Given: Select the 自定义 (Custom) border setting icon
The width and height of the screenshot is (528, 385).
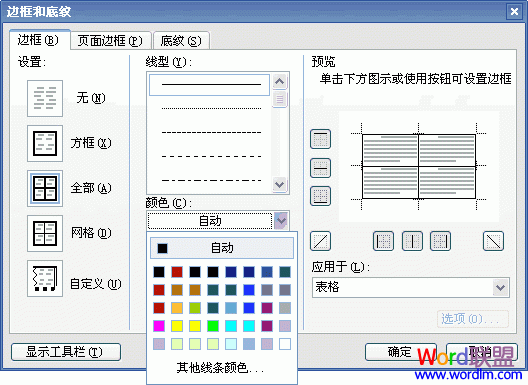Looking at the screenshot, I should pyautogui.click(x=45, y=279).
